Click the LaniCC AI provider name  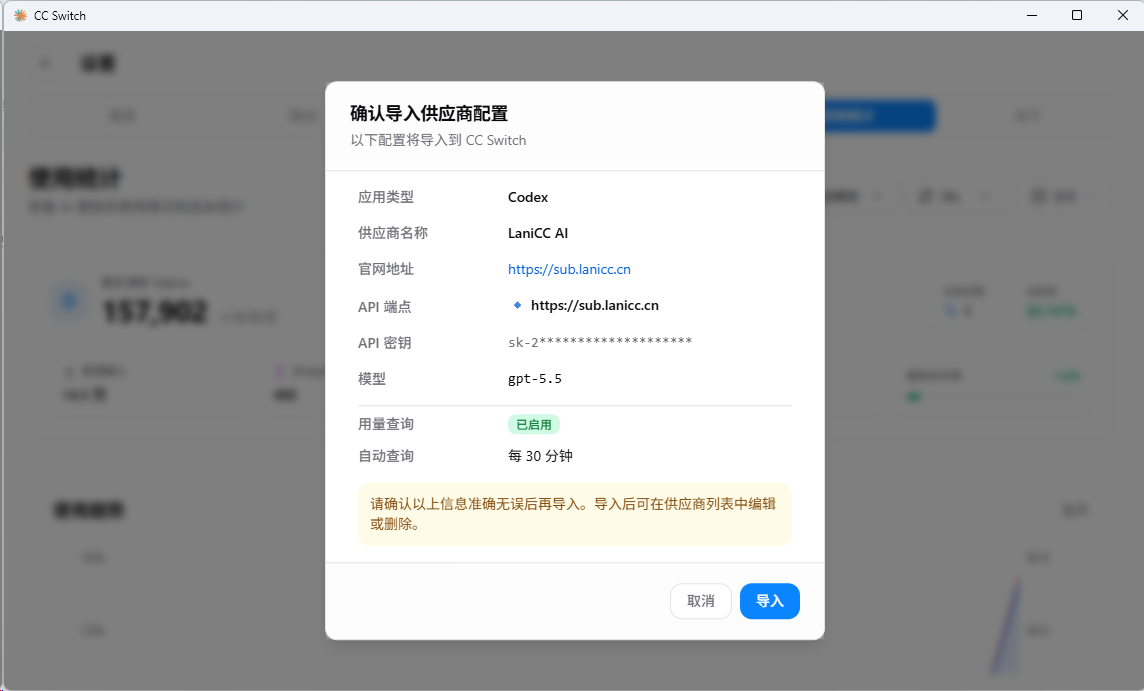tap(538, 233)
